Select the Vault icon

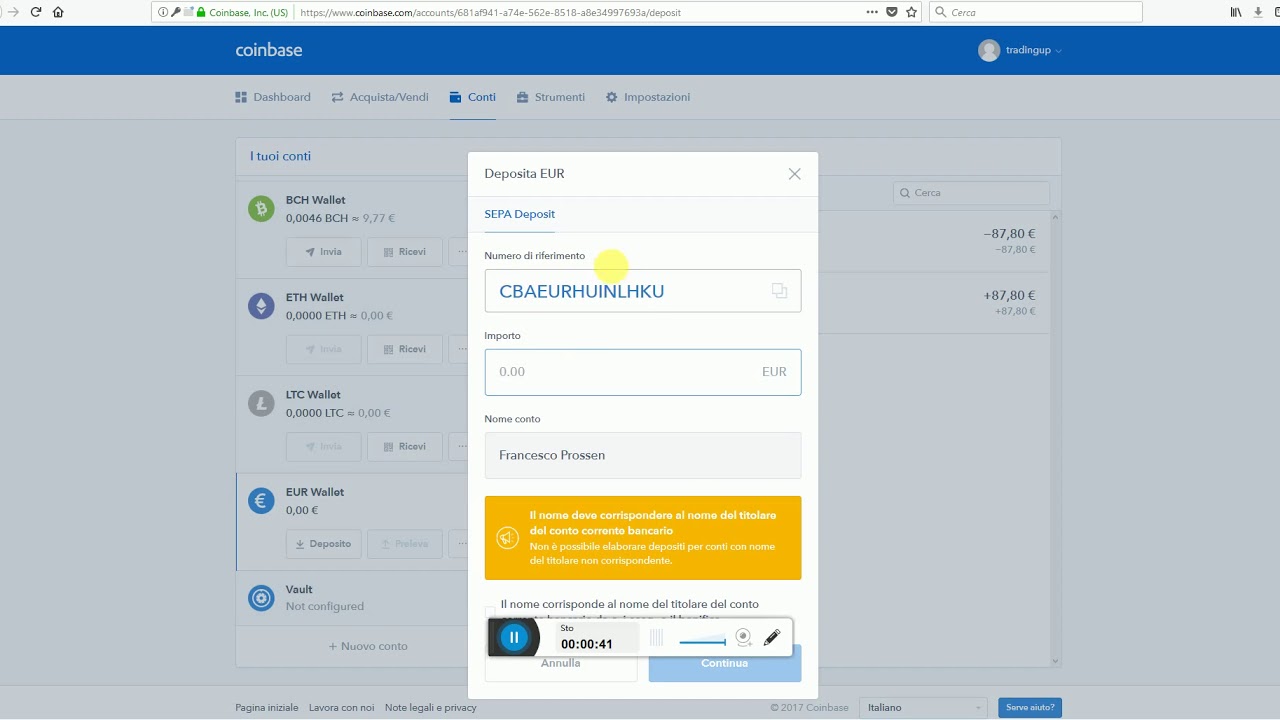[x=261, y=598]
